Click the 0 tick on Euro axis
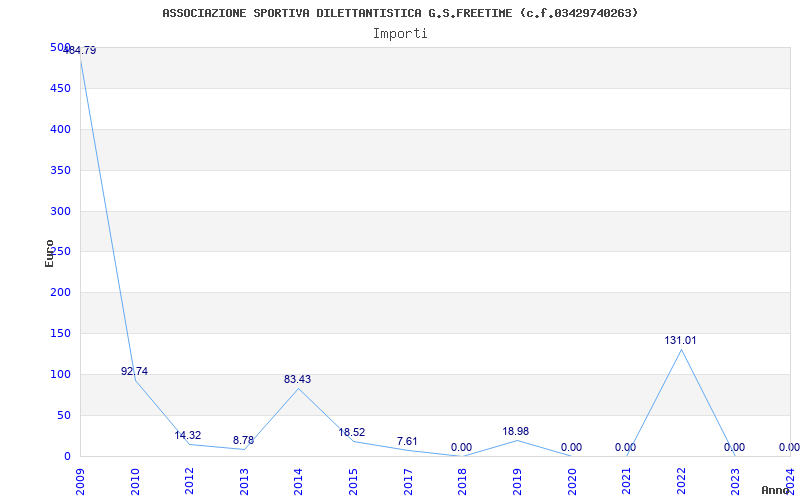 click(67, 456)
